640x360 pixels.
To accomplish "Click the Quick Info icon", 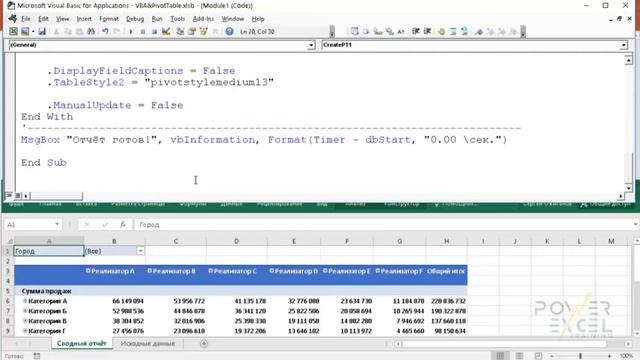I will 378,31.
